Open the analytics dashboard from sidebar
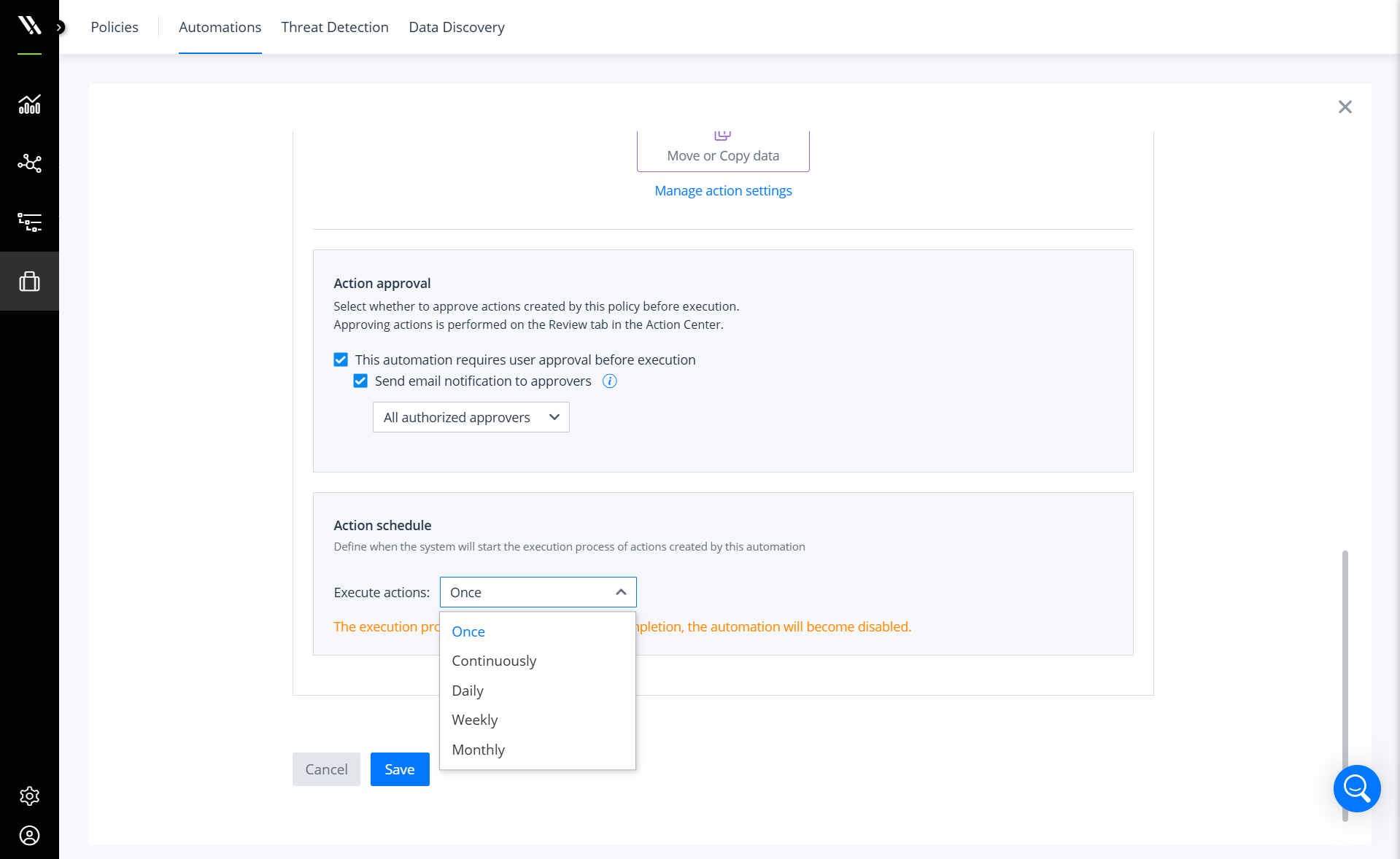The width and height of the screenshot is (1400, 859). 29,104
